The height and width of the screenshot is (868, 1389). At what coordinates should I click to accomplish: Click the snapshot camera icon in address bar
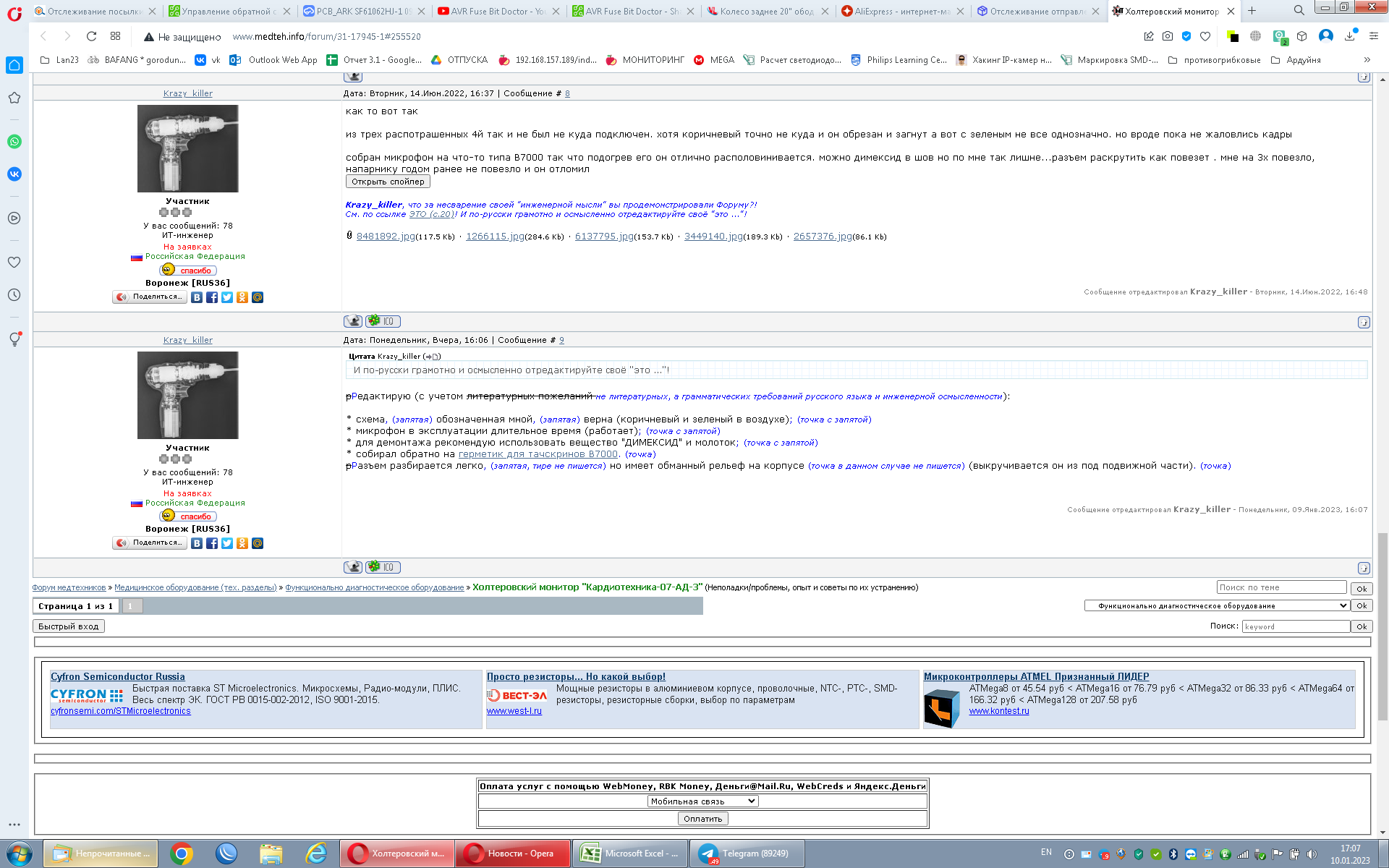coord(1168,36)
